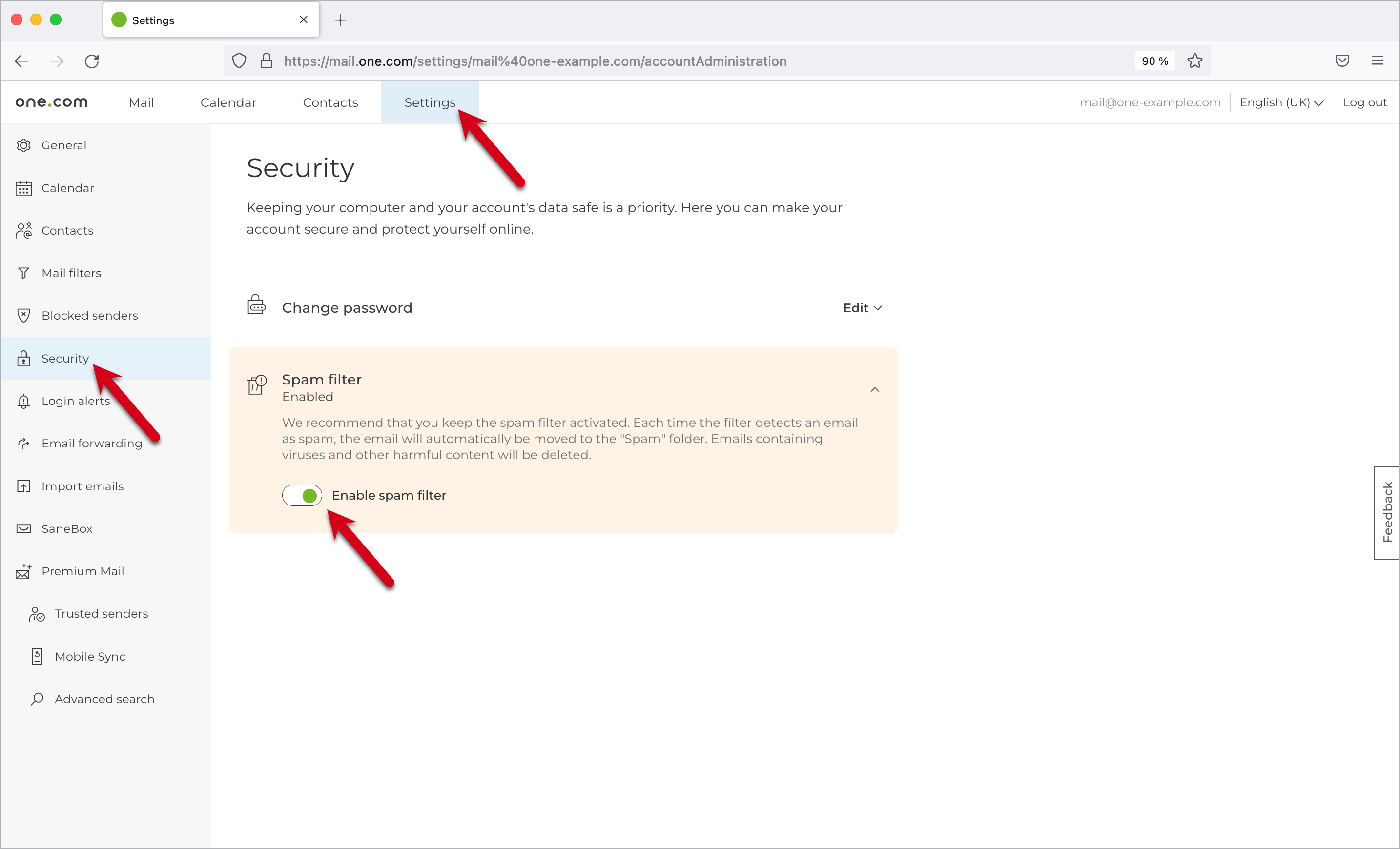Click the Contacts sidebar icon
This screenshot has height=849, width=1400.
(25, 230)
